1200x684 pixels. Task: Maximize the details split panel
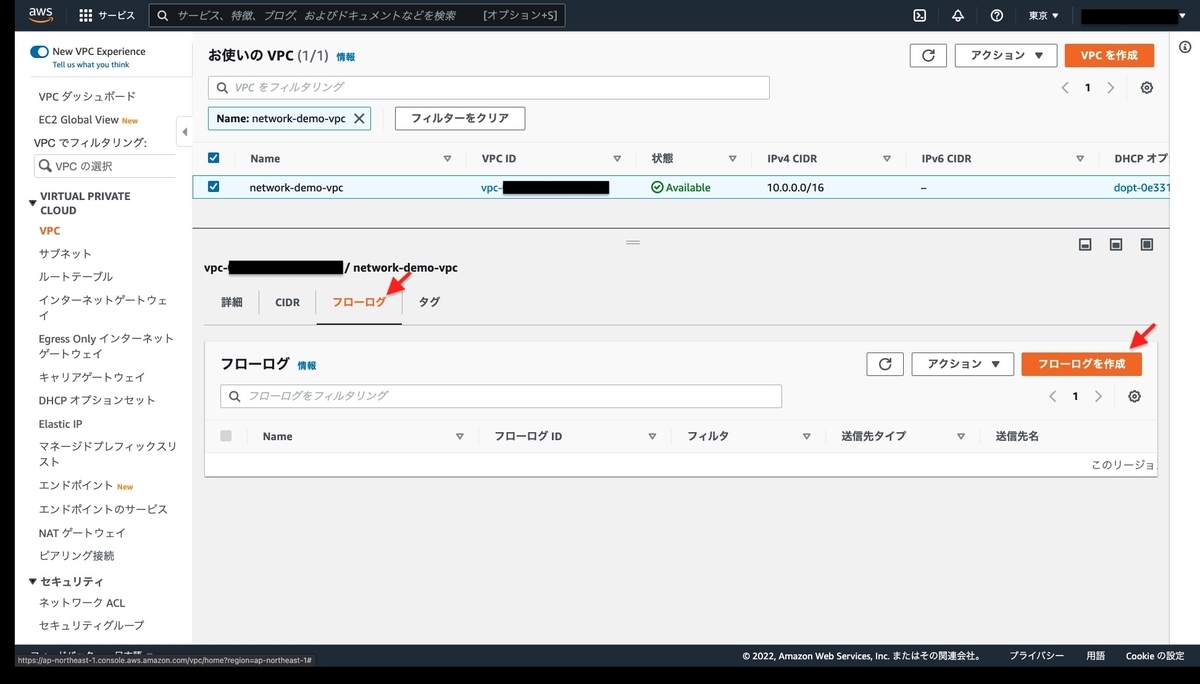[x=1147, y=245]
